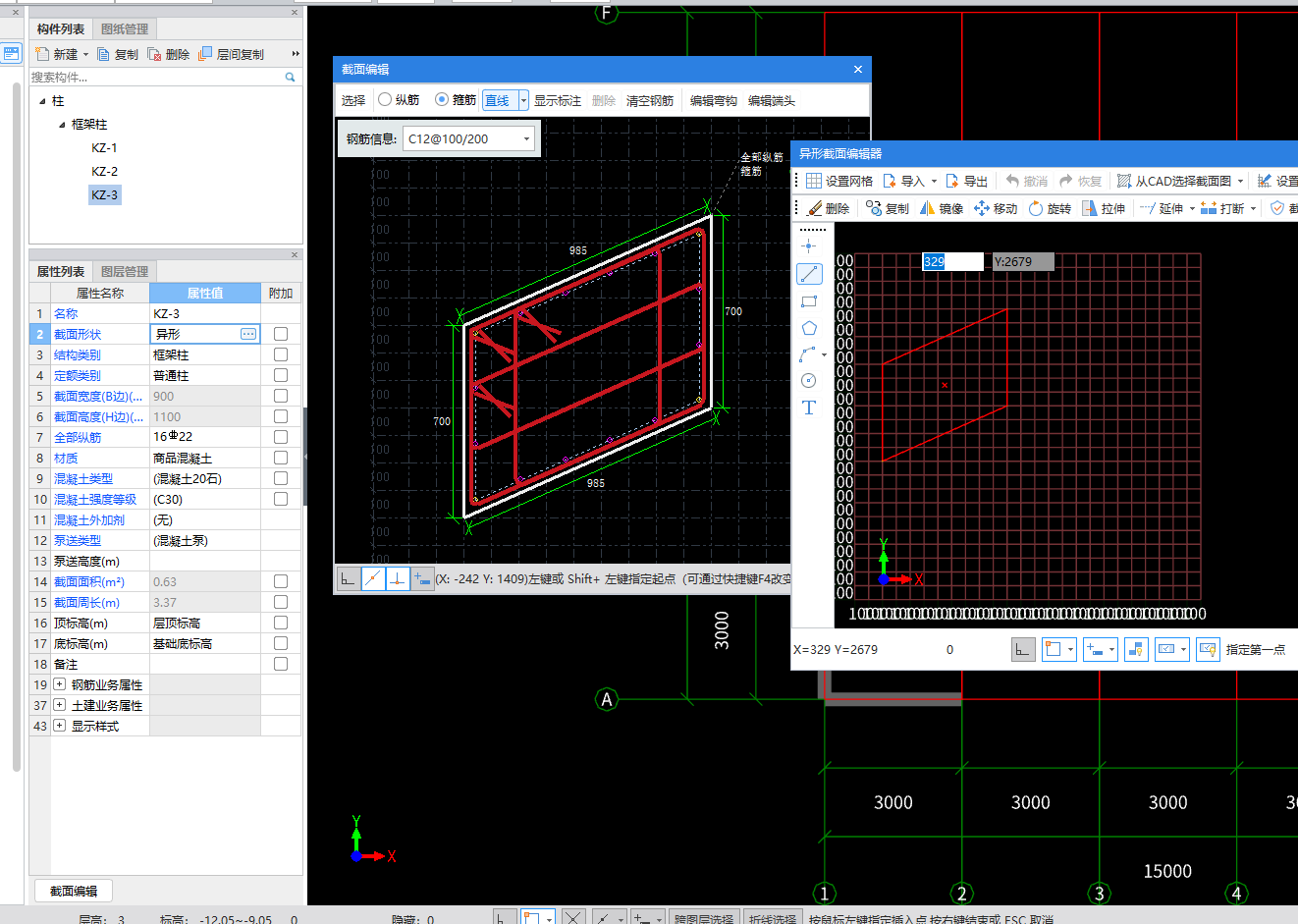Select the polygon drawing tool
This screenshot has width=1298, height=924.
(x=809, y=328)
